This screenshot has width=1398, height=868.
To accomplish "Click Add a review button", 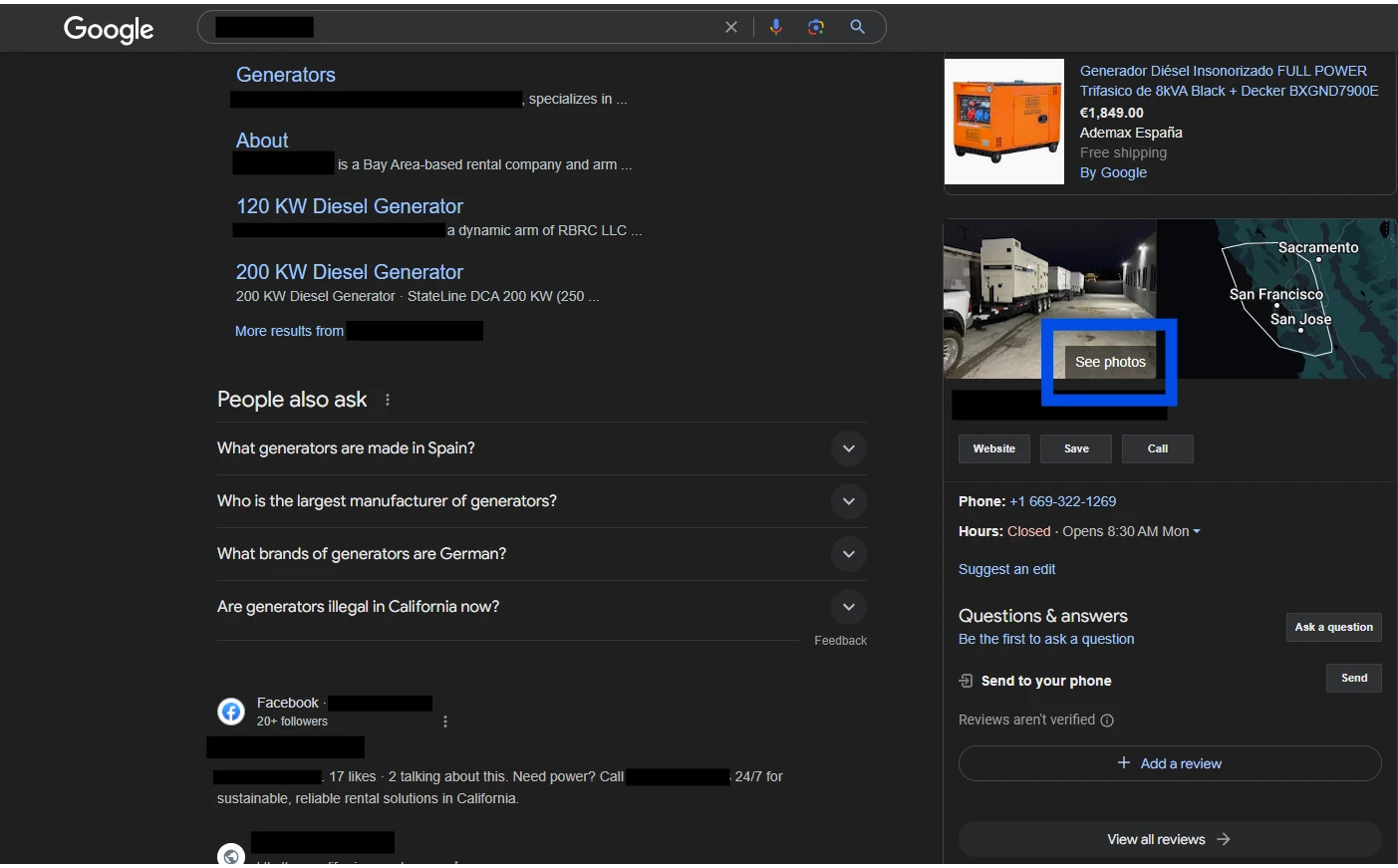I will [x=1170, y=763].
